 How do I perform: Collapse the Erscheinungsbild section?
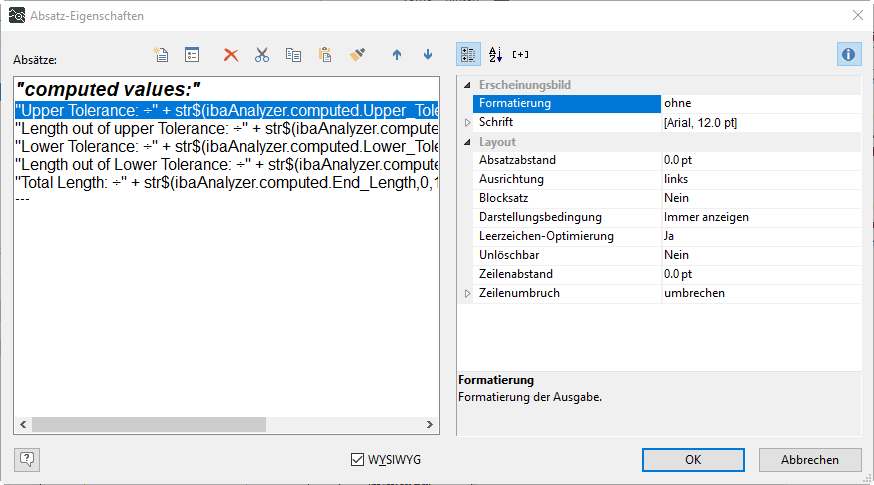467,85
